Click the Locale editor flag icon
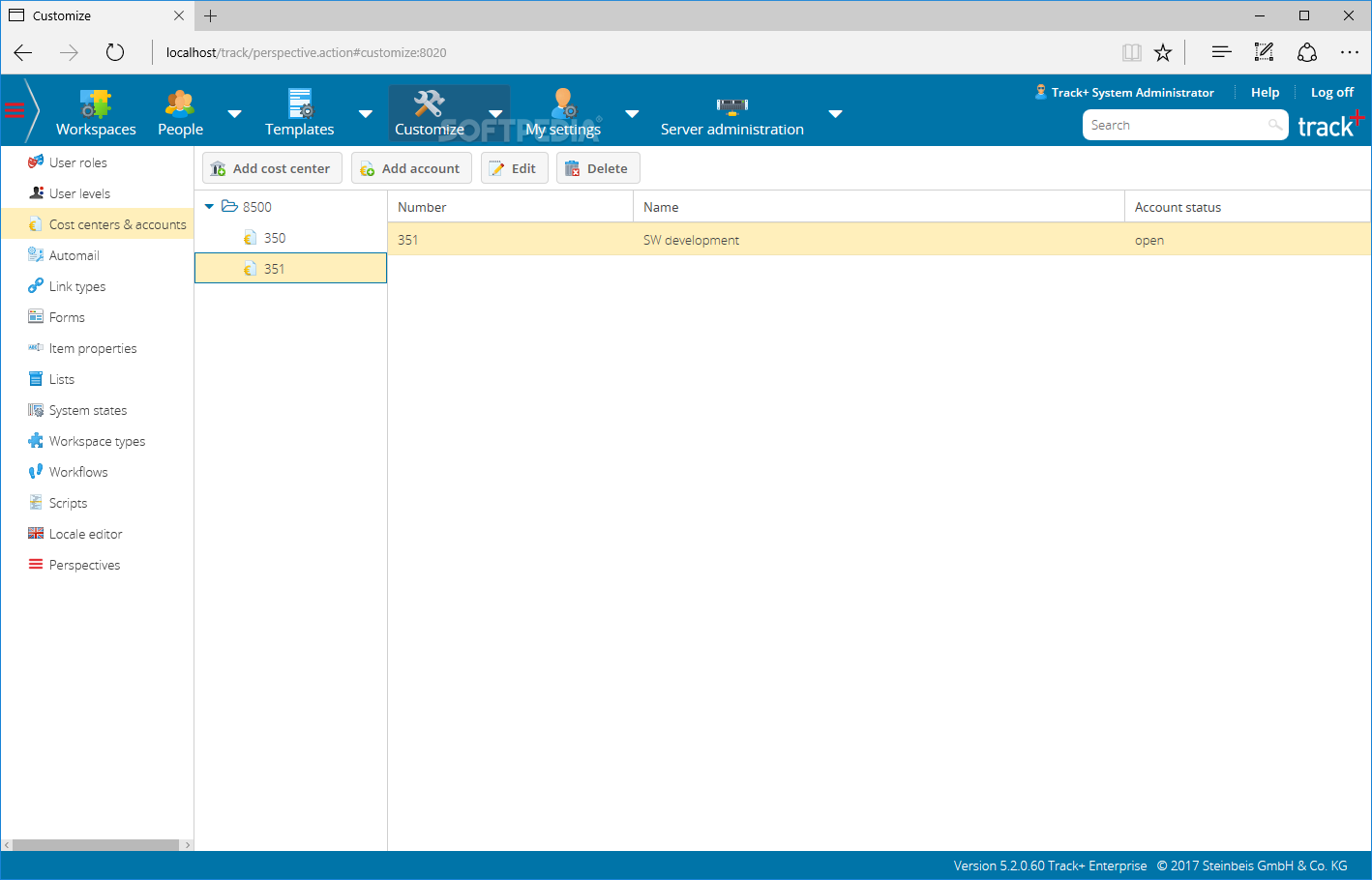 click(x=36, y=534)
